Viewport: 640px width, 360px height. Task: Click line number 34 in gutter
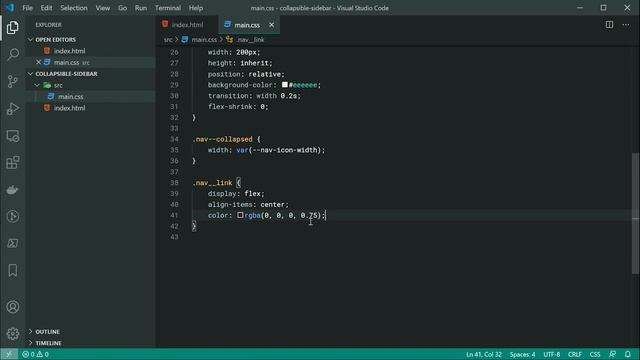tap(174, 139)
